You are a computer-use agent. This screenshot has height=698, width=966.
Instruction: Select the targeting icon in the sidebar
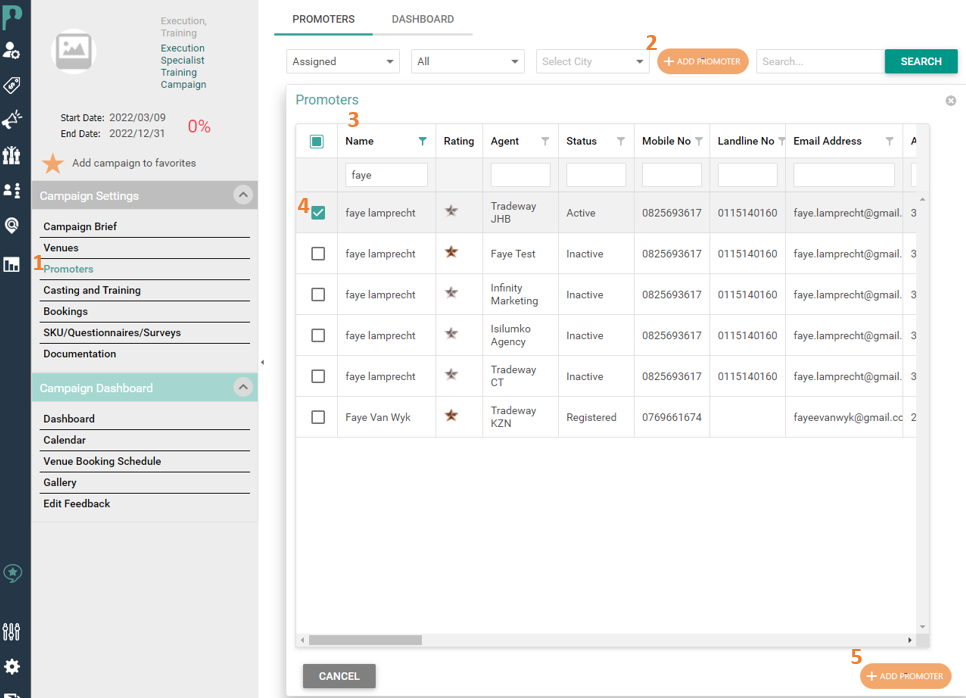(x=13, y=226)
